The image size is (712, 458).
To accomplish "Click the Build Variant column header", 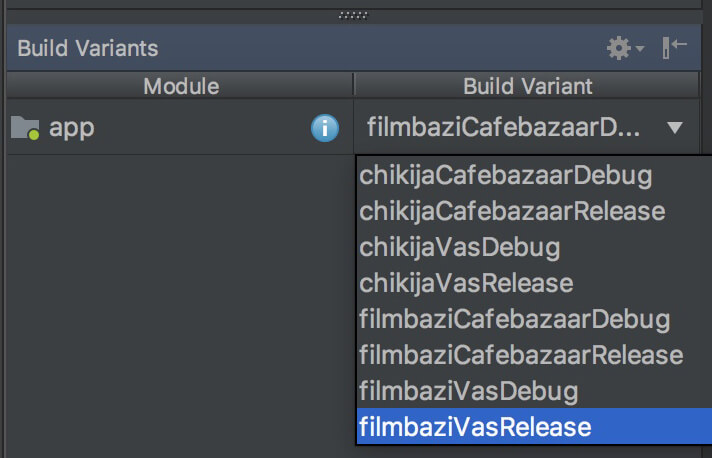I will (x=527, y=86).
